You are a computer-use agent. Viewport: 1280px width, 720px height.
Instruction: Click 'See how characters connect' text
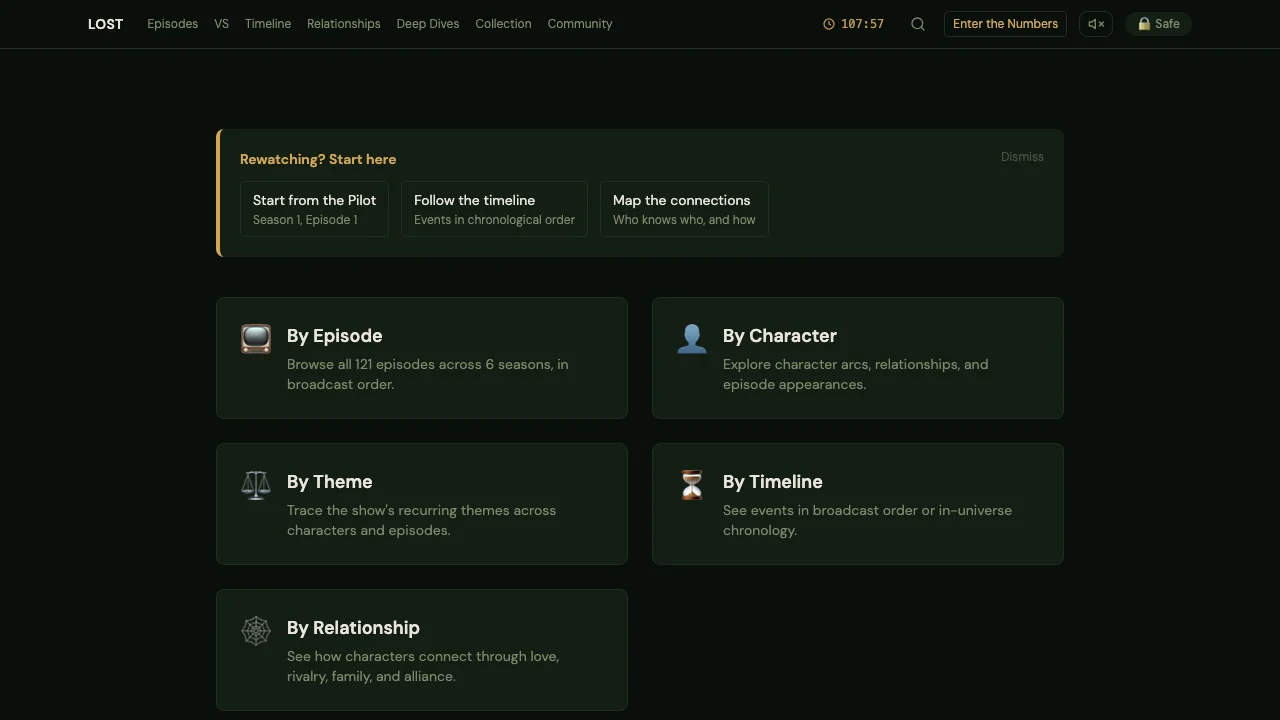pyautogui.click(x=423, y=666)
